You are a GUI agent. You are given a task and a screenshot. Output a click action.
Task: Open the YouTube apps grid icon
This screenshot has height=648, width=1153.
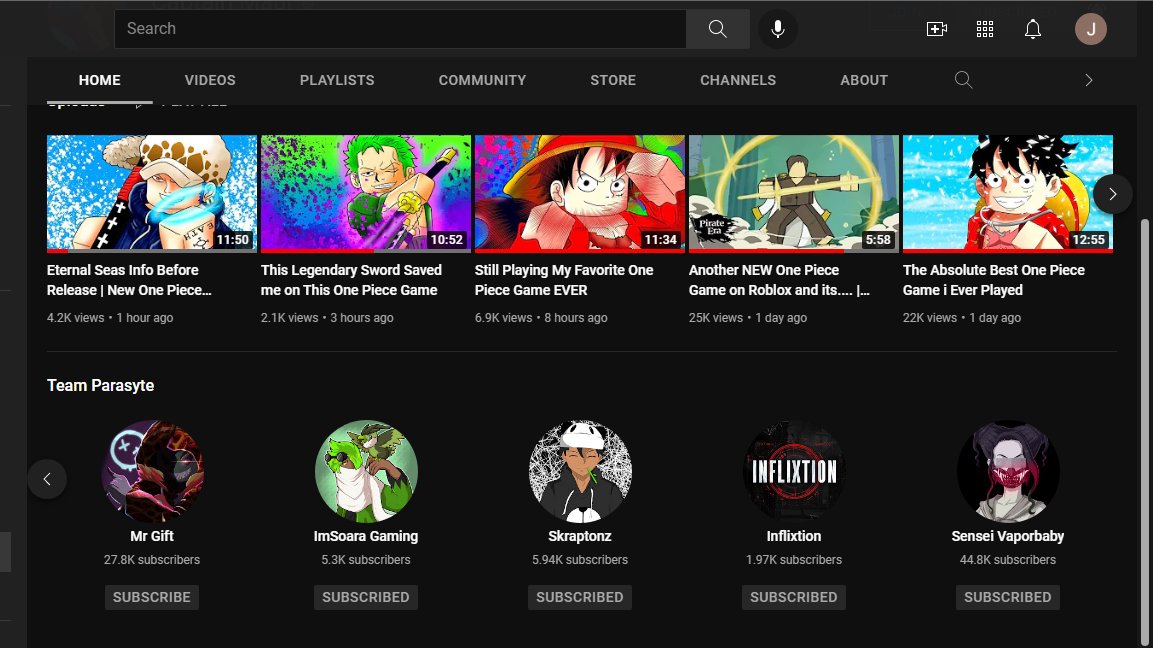(985, 29)
